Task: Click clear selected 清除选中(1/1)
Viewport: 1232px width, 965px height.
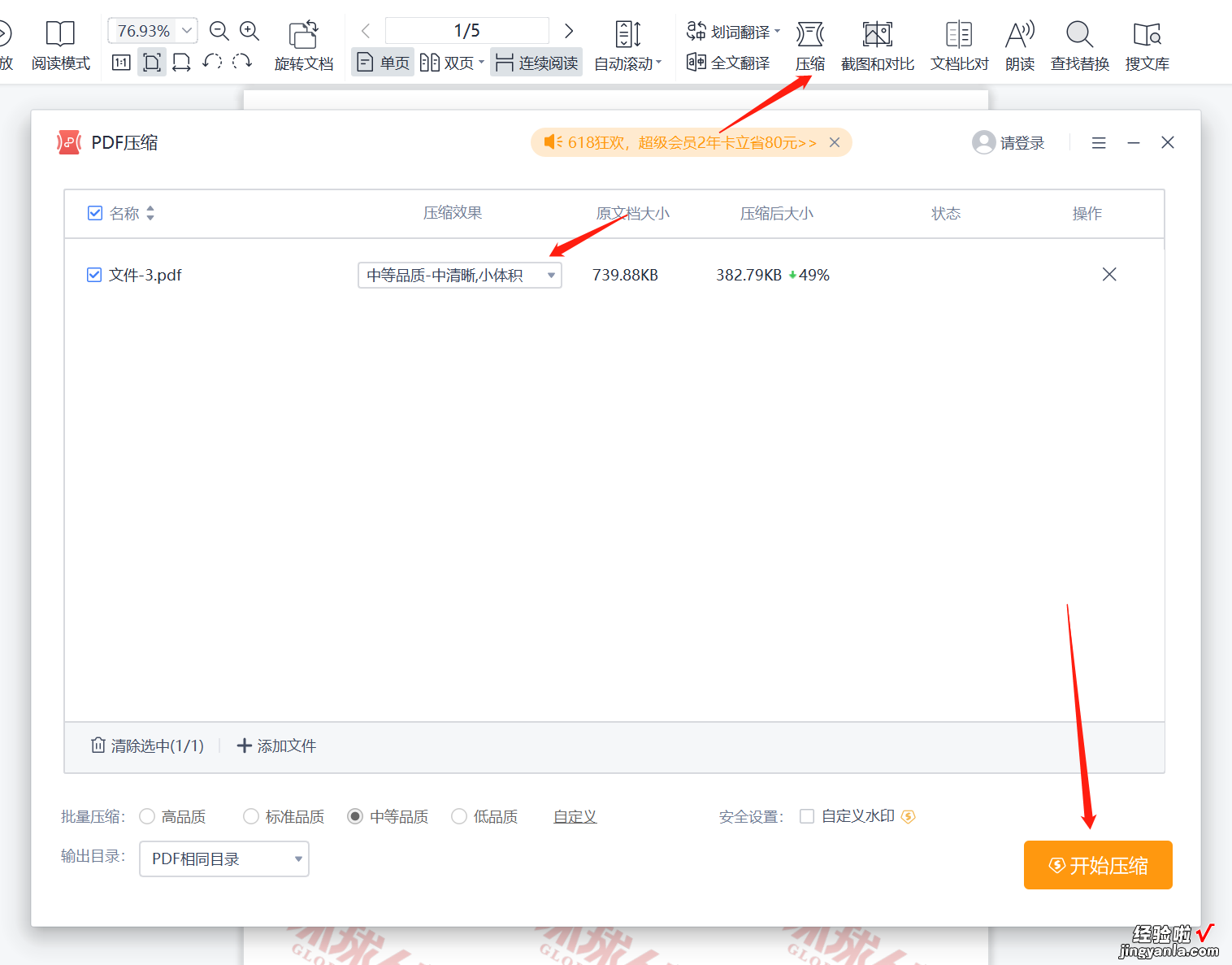Action: click(x=147, y=745)
